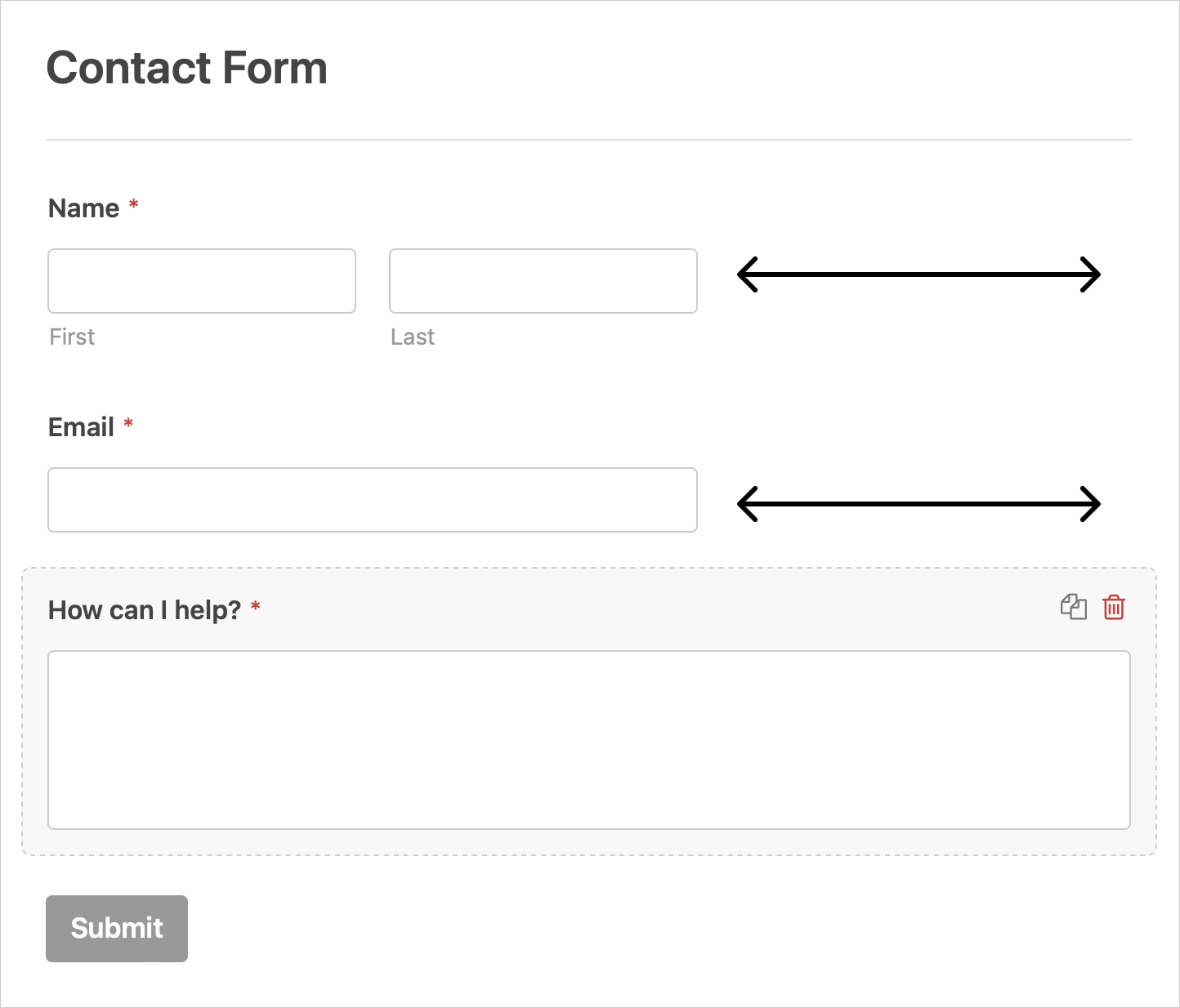Click into the Email input field
This screenshot has height=1008, width=1180.
tap(373, 500)
